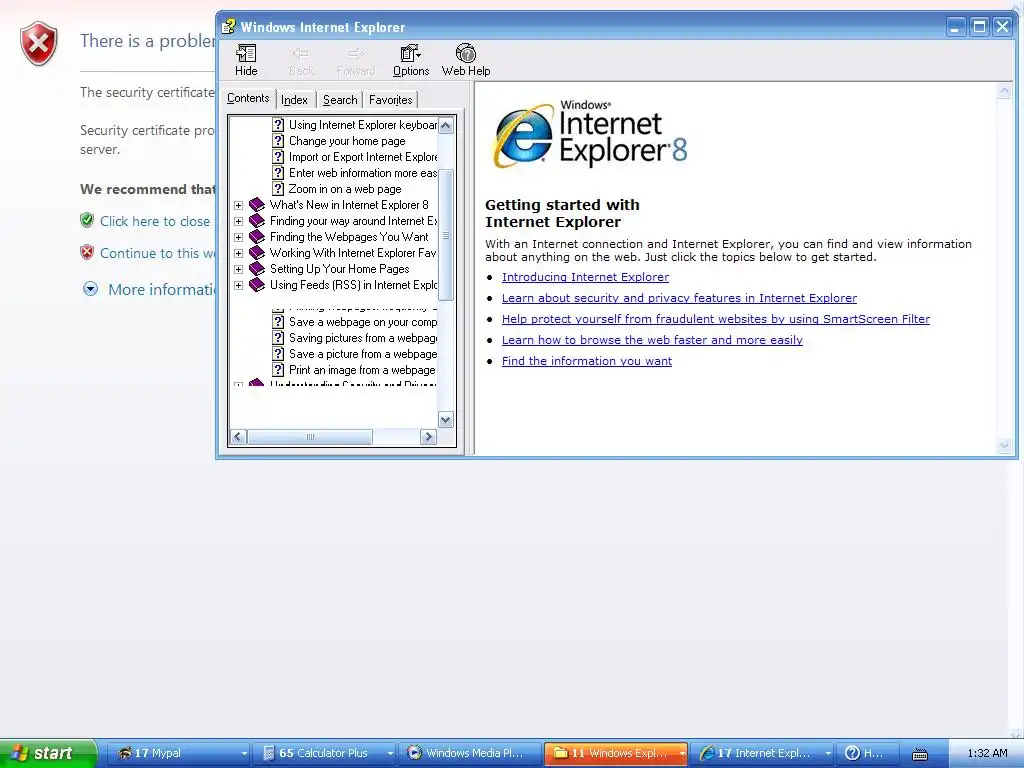The height and width of the screenshot is (768, 1024).
Task: Switch to the Search tab
Action: coord(340,100)
